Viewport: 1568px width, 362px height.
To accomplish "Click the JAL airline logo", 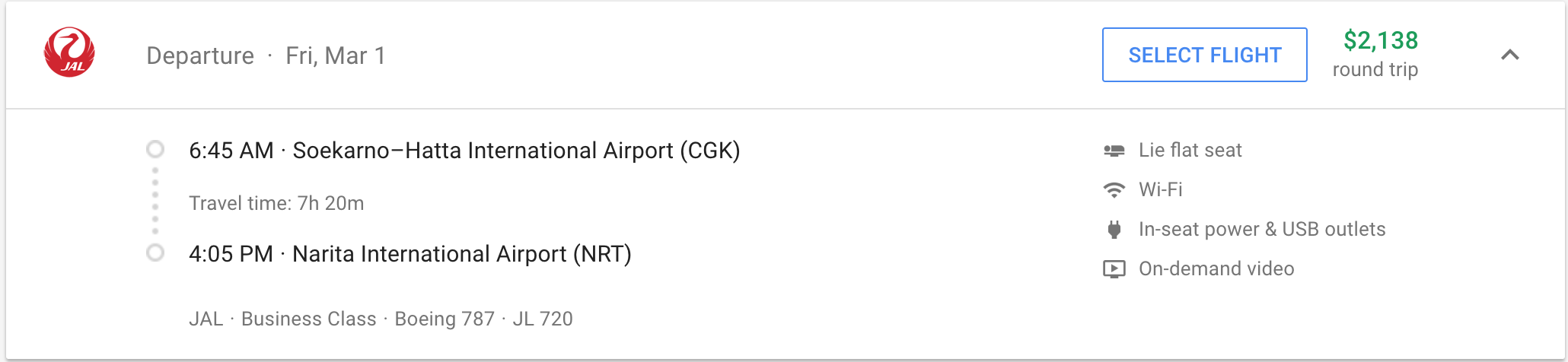I will point(69,53).
